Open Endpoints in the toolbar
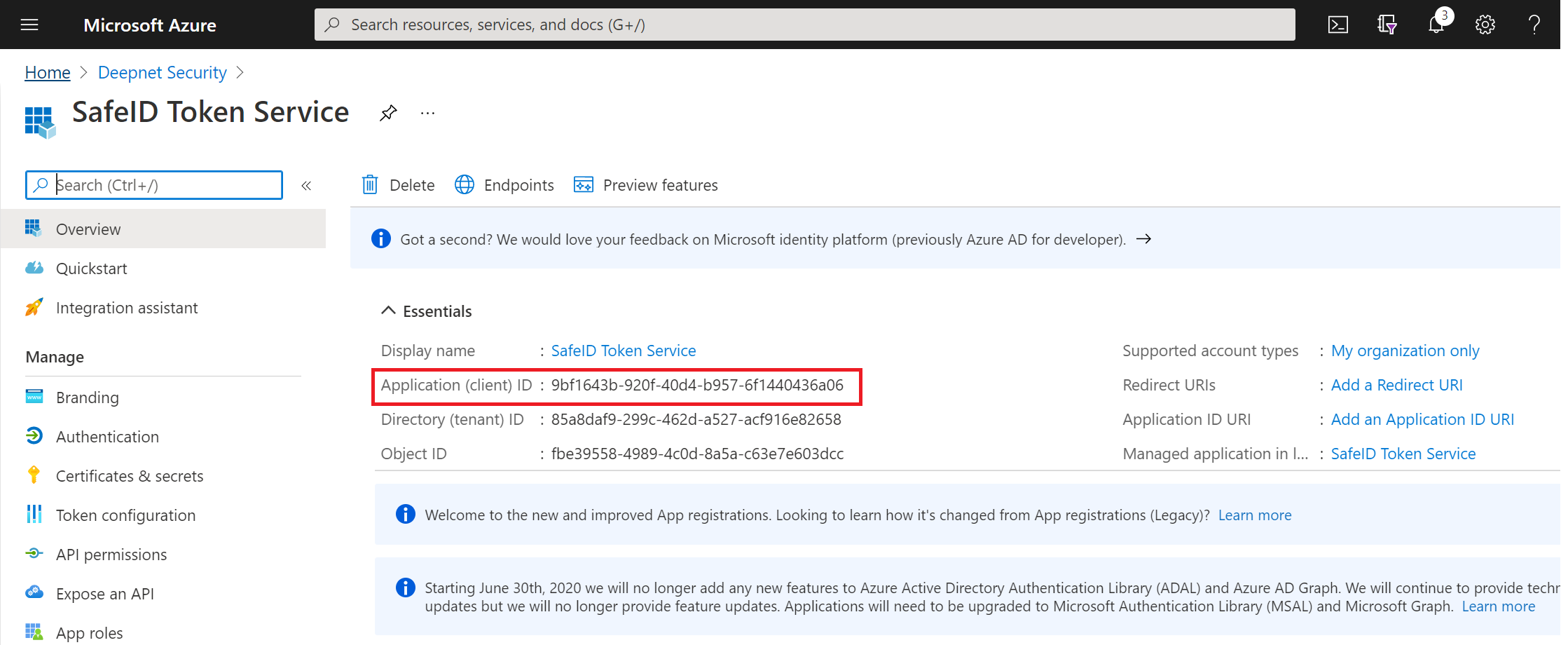The width and height of the screenshot is (1568, 645). (504, 185)
